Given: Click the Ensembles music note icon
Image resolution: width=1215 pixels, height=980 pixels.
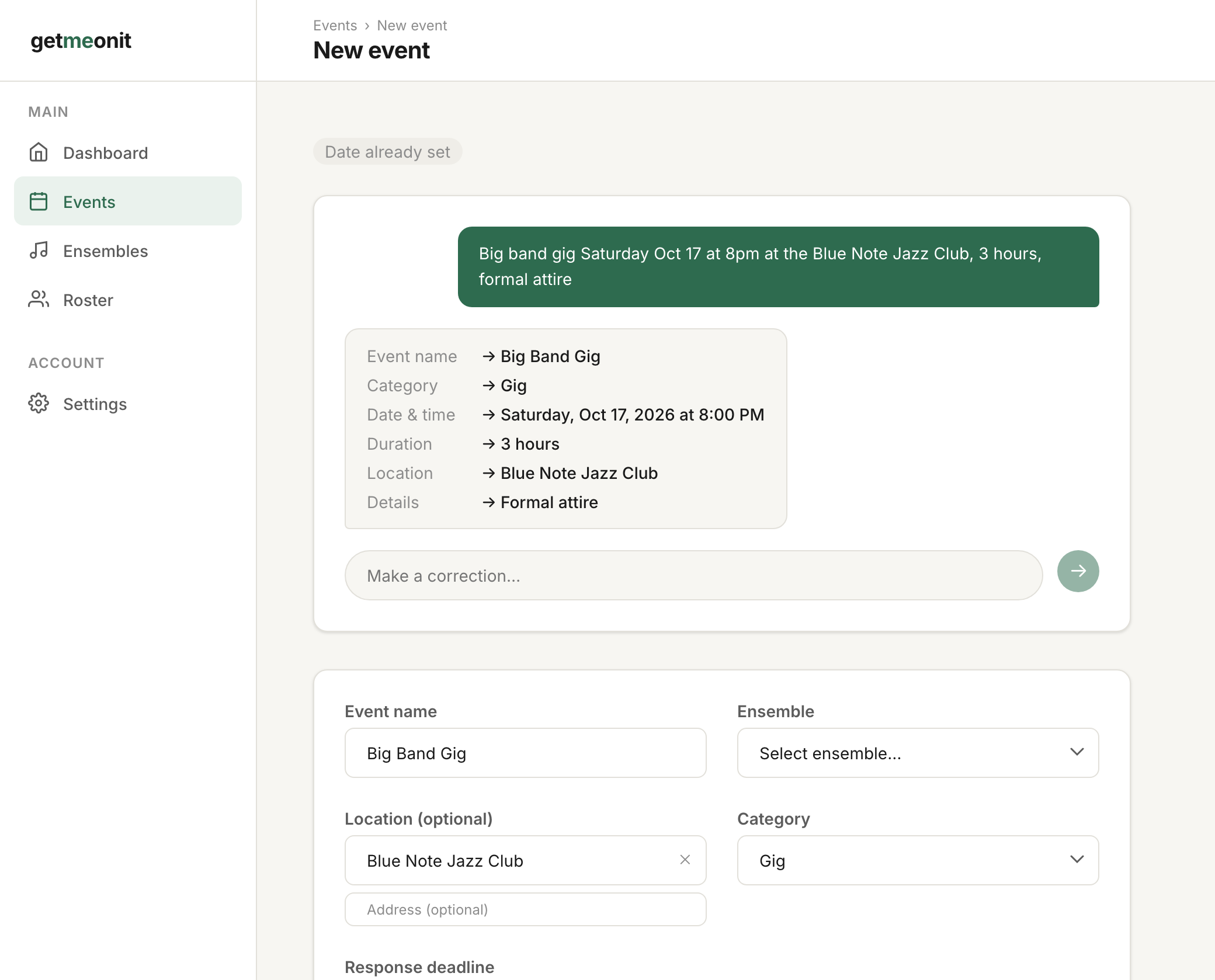Looking at the screenshot, I should point(39,251).
